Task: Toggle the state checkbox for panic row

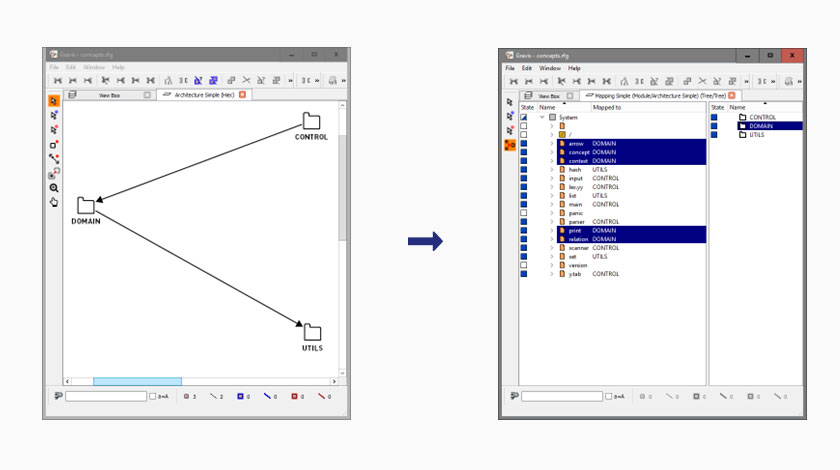Action: coord(523,213)
